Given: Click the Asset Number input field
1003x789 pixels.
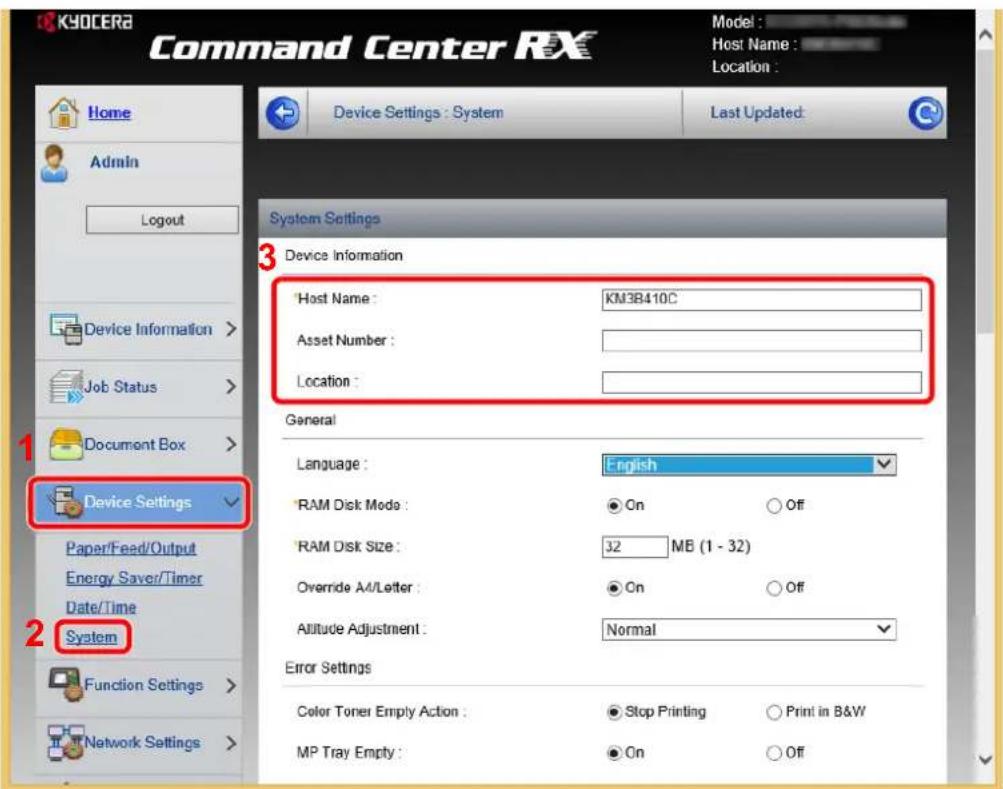Looking at the screenshot, I should pos(761,341).
